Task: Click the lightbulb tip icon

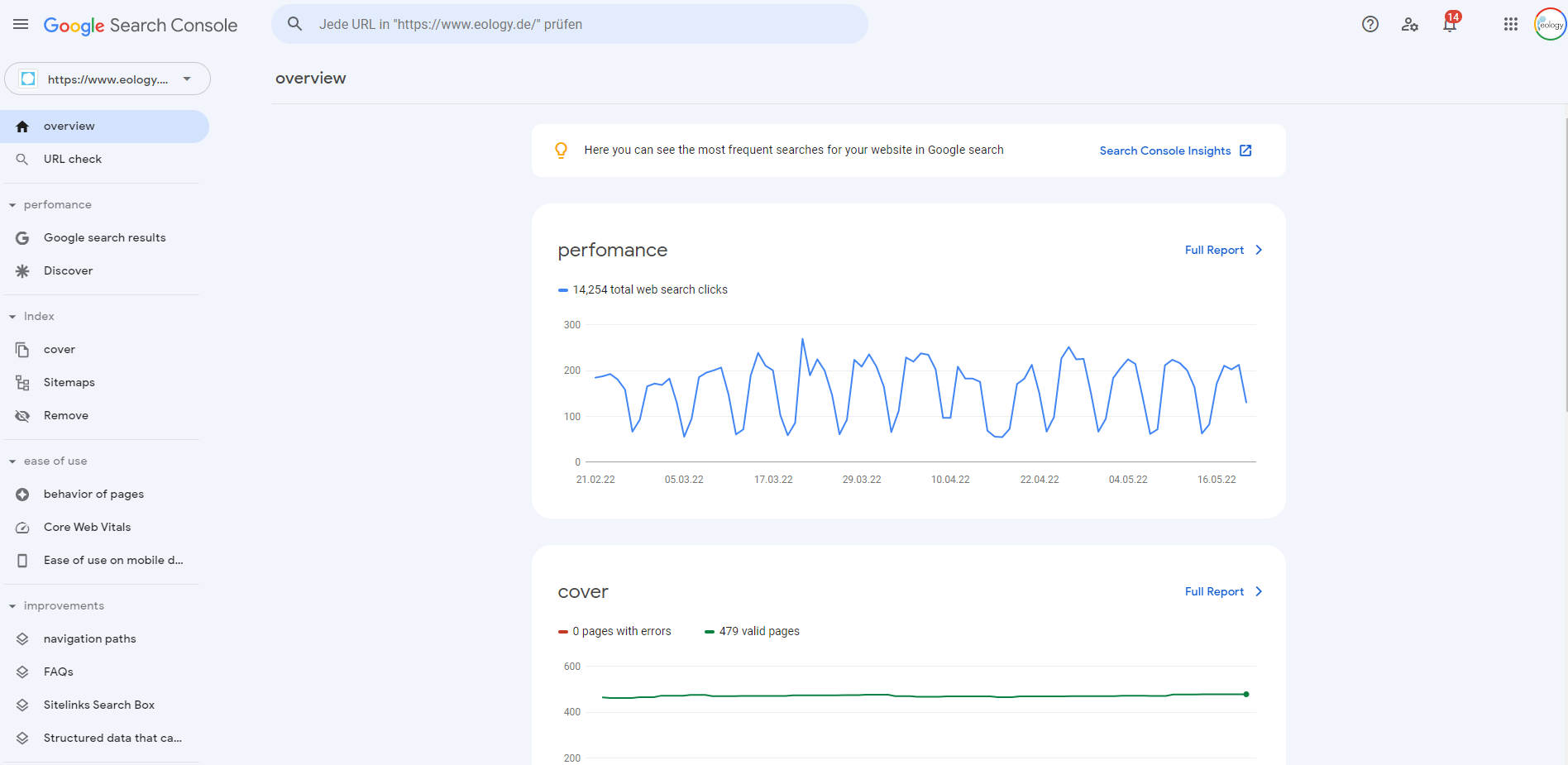Action: pyautogui.click(x=561, y=151)
